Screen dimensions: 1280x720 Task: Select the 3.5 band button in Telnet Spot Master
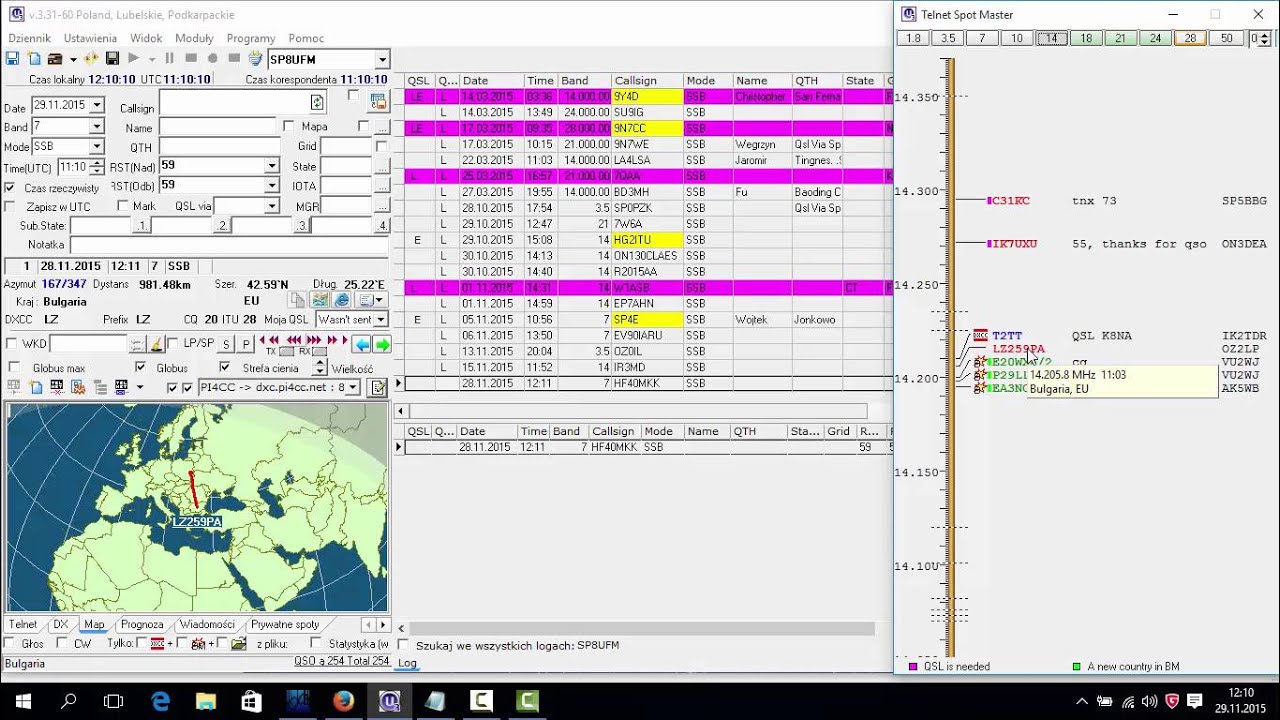[x=948, y=38]
